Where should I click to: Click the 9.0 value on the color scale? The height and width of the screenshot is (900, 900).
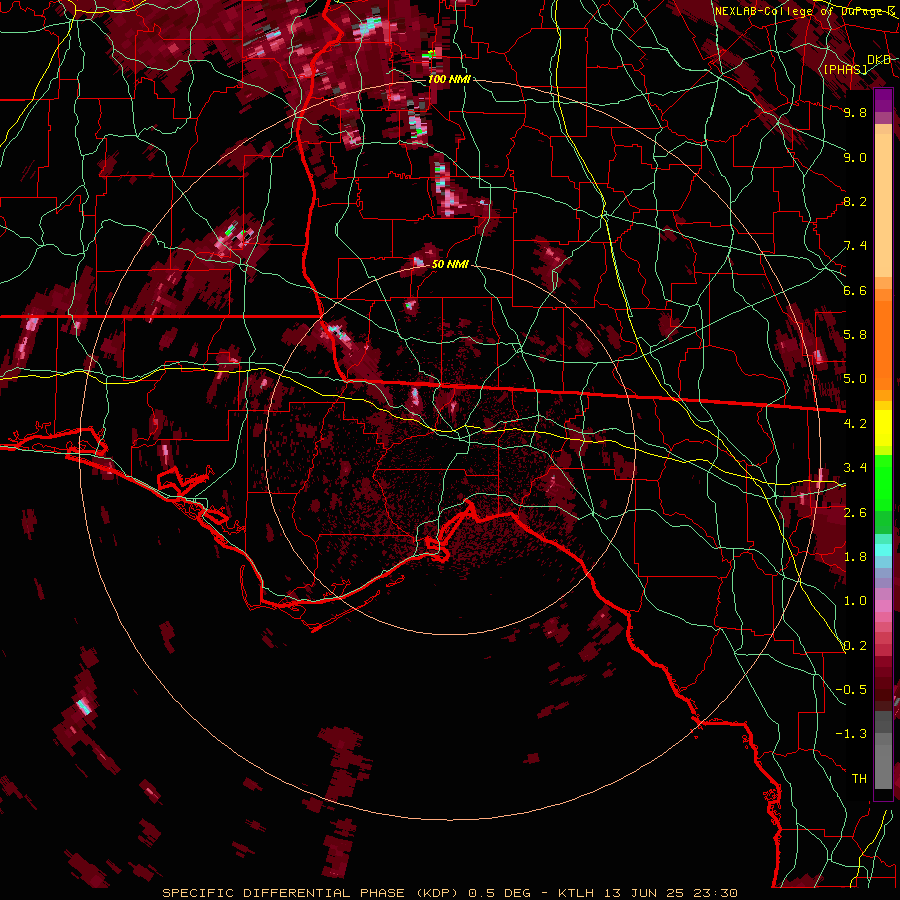click(x=855, y=157)
